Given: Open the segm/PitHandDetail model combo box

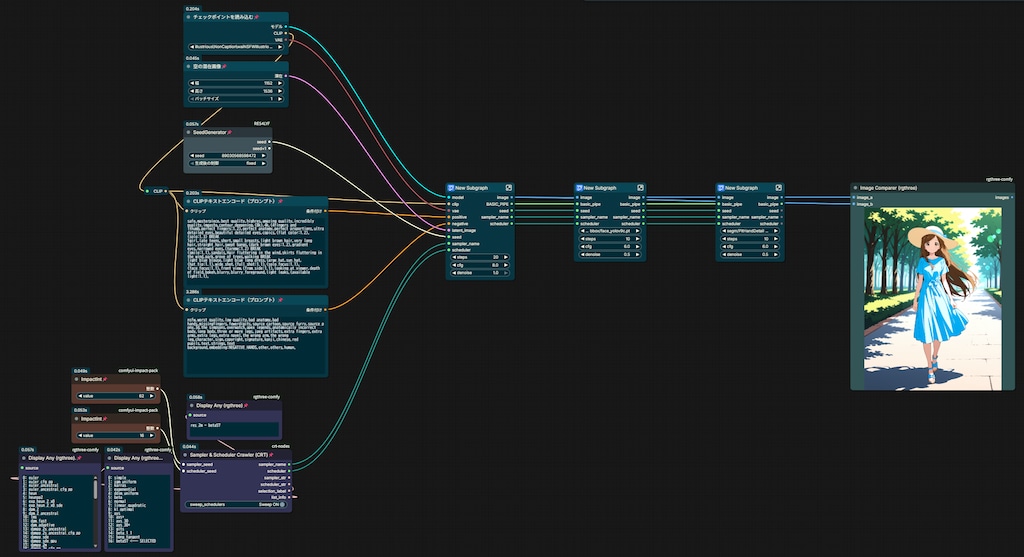Looking at the screenshot, I should 750,231.
